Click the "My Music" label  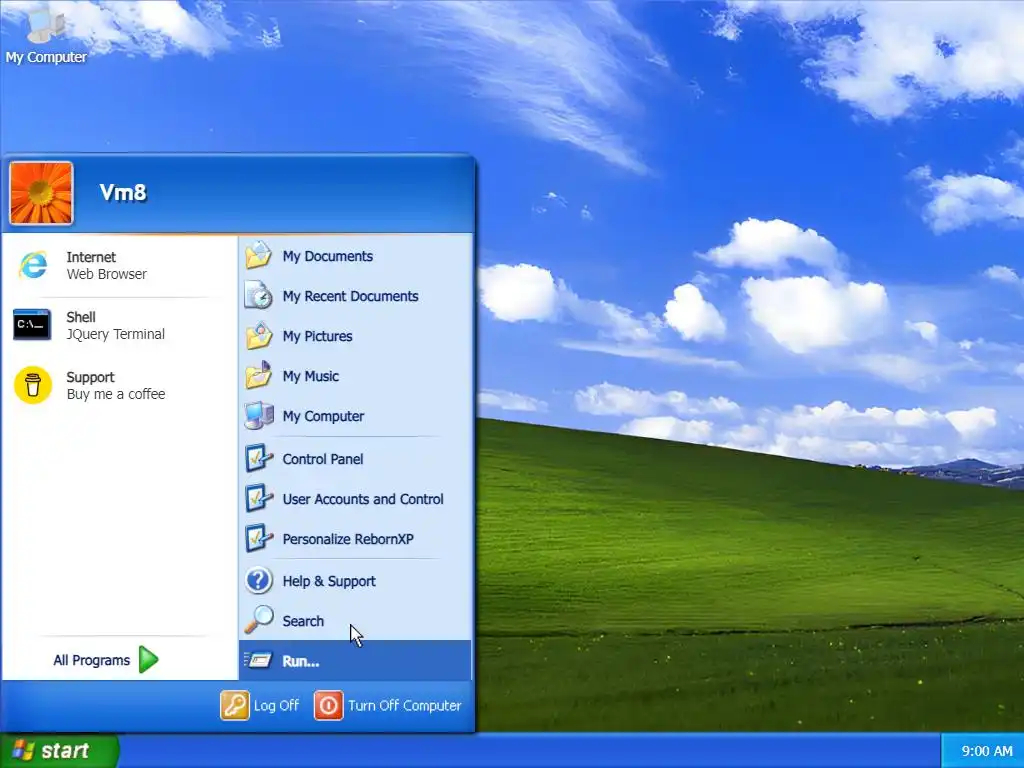(x=311, y=376)
